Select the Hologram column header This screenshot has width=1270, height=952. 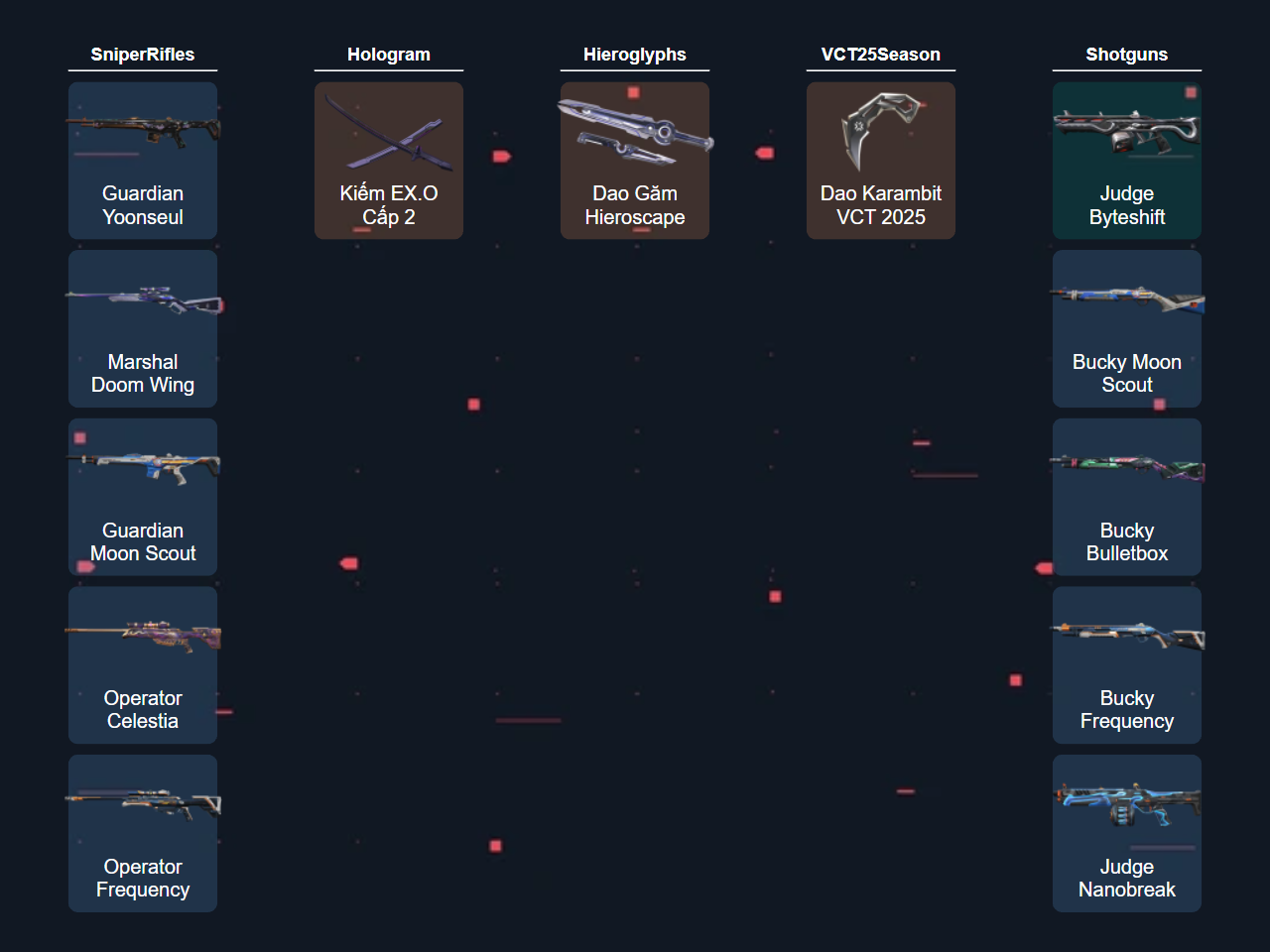click(389, 55)
